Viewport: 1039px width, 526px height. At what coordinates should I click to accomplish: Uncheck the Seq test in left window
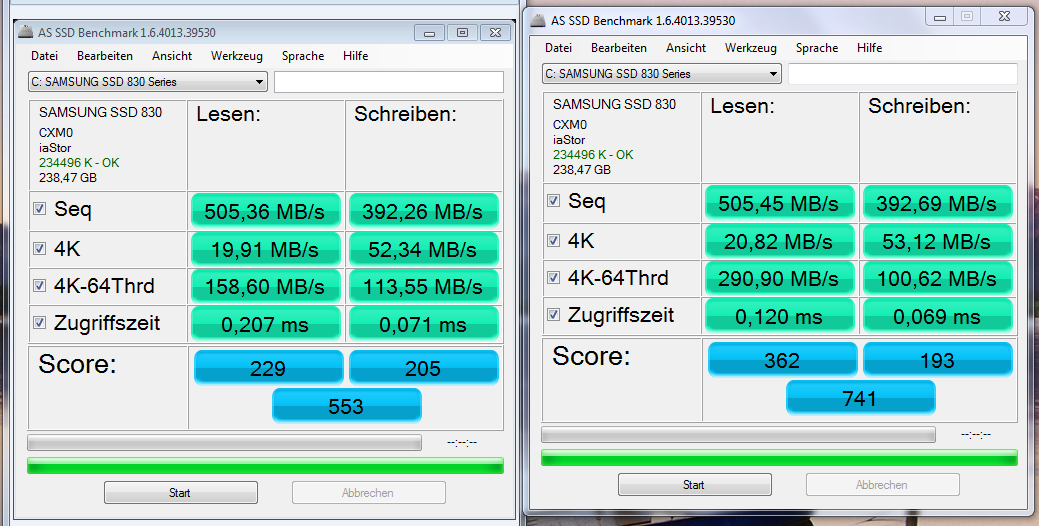pyautogui.click(x=40, y=209)
